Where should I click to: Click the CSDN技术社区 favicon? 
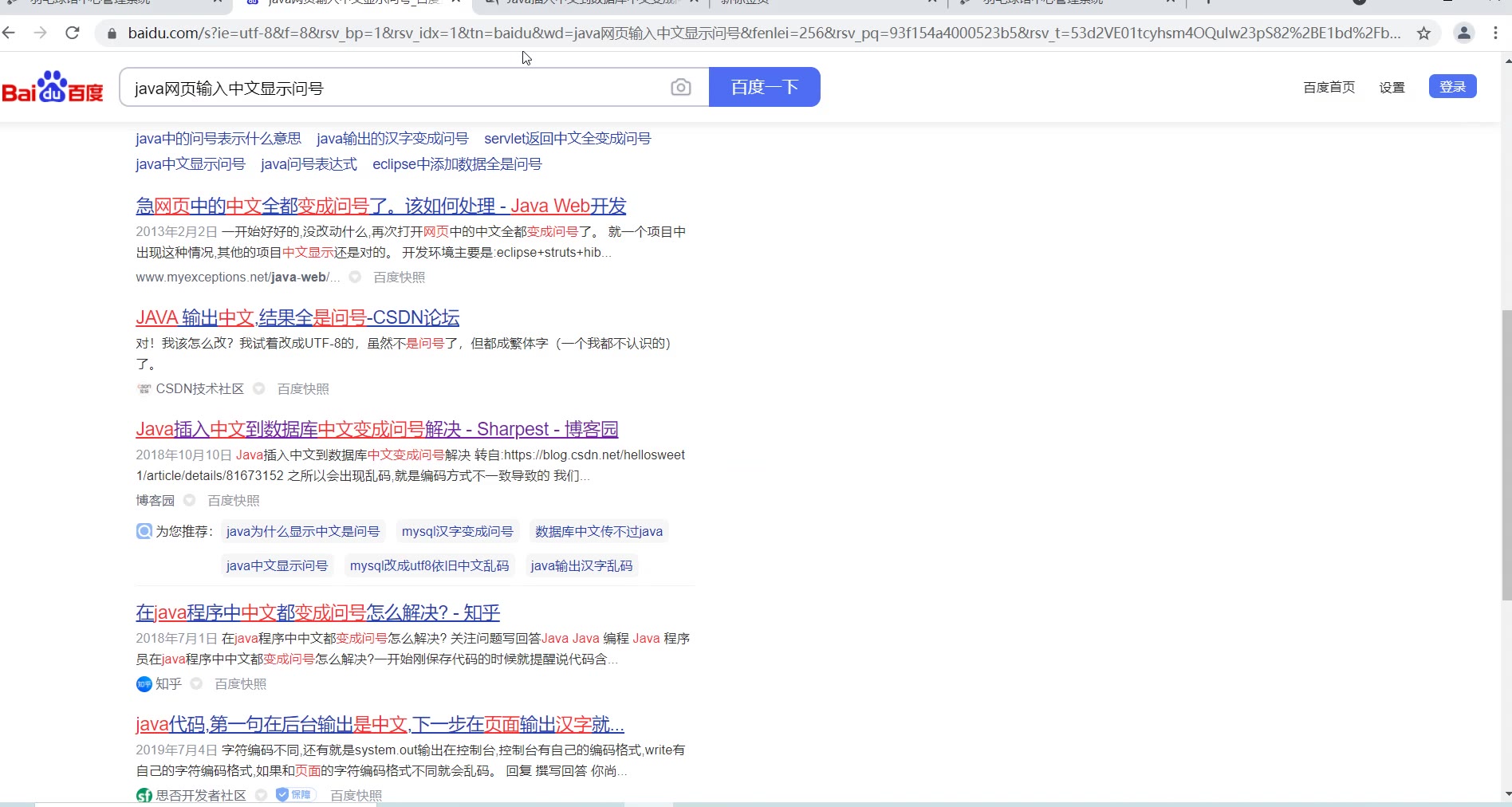pyautogui.click(x=144, y=389)
